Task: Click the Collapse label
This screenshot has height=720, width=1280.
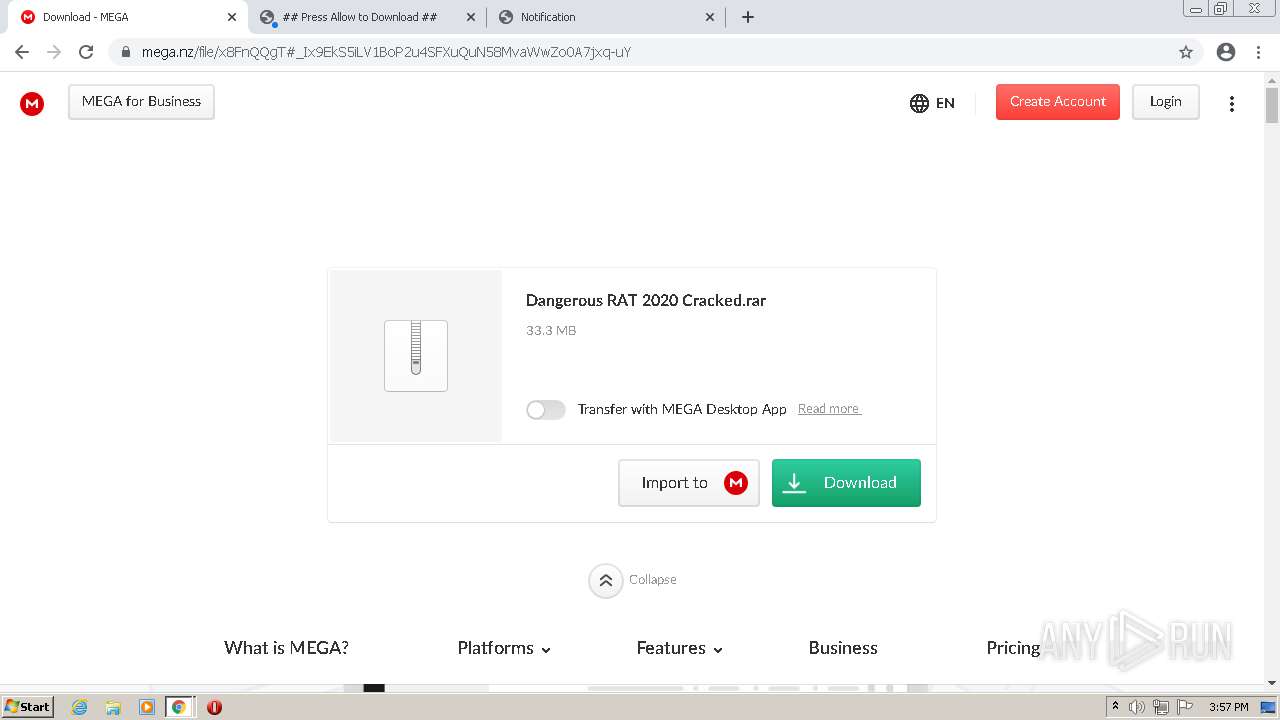Action: point(653,580)
